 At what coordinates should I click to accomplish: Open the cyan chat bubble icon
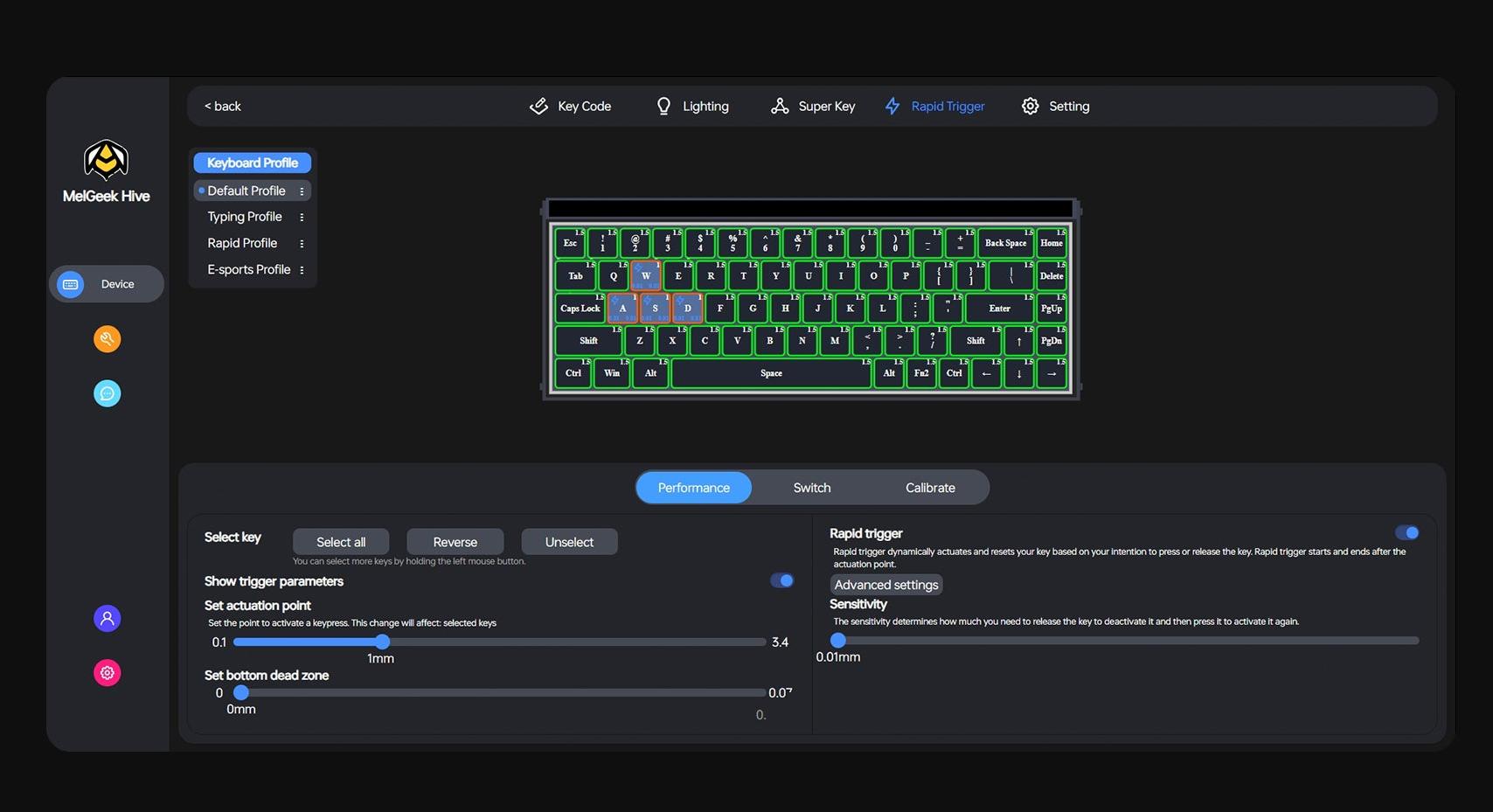(107, 393)
